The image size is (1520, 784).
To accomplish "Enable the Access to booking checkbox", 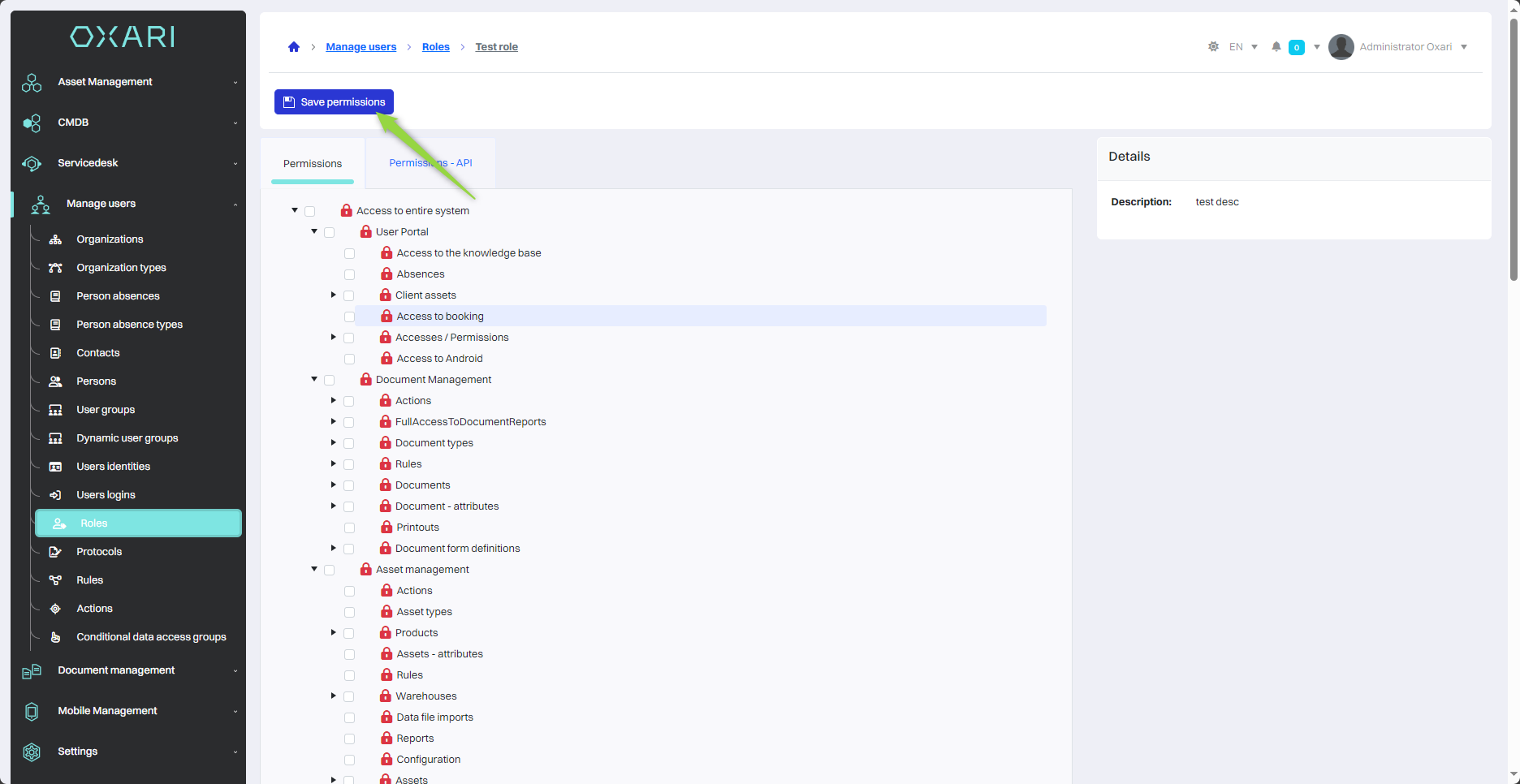I will [x=349, y=317].
